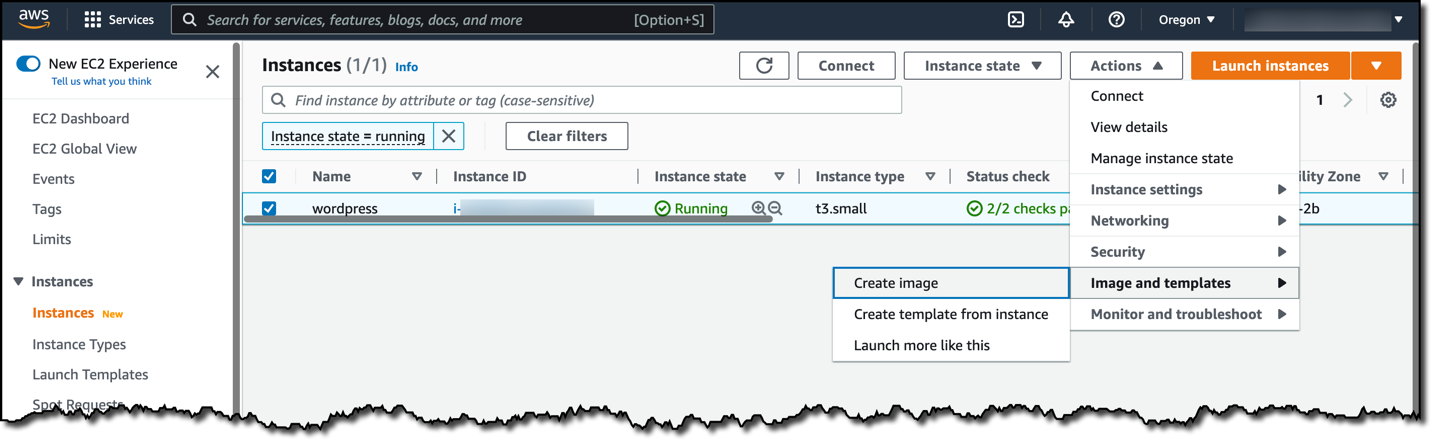
Task: Click the 2/2 checks status cell
Action: pos(1017,209)
